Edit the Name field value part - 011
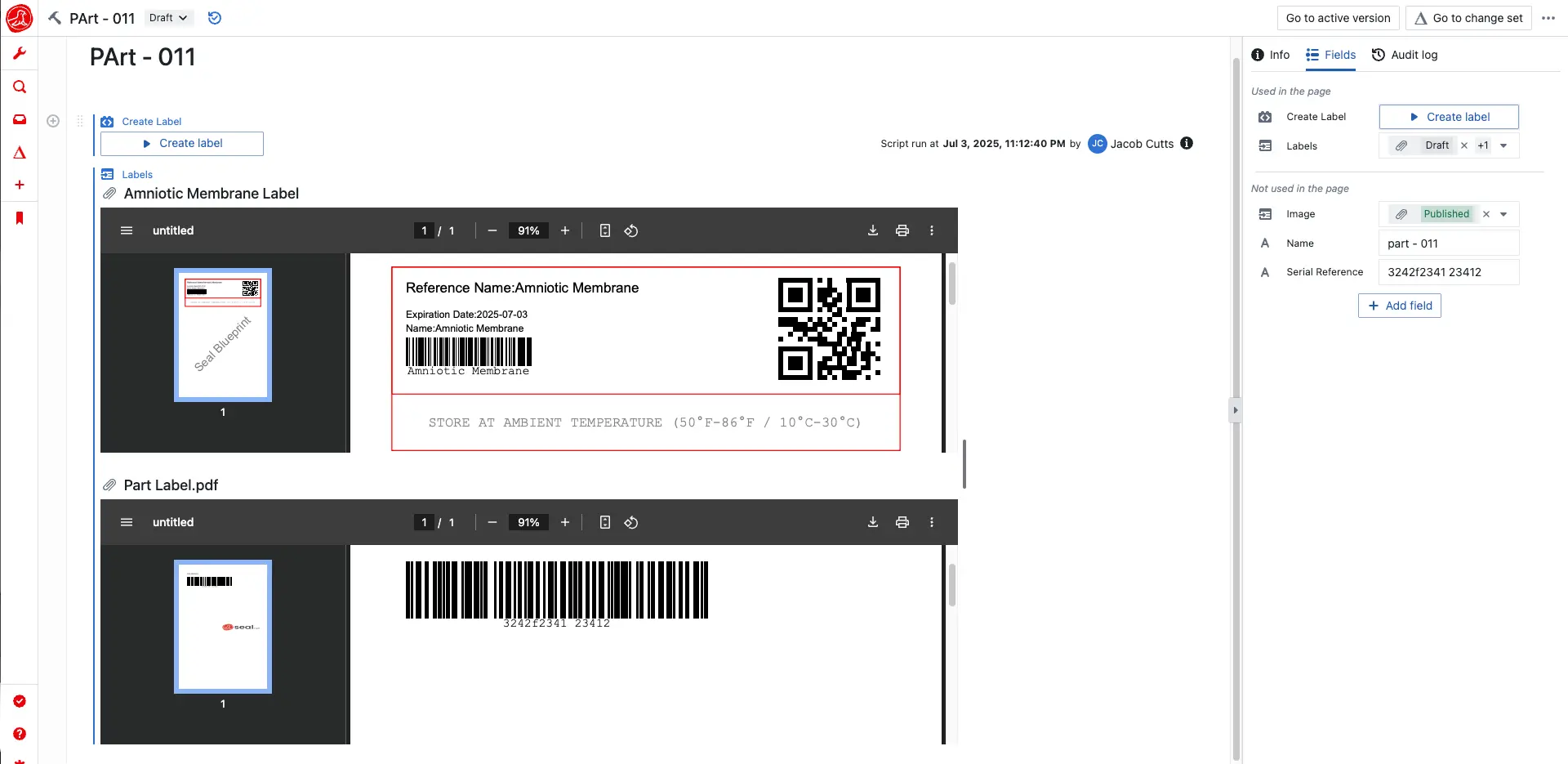 (1449, 243)
